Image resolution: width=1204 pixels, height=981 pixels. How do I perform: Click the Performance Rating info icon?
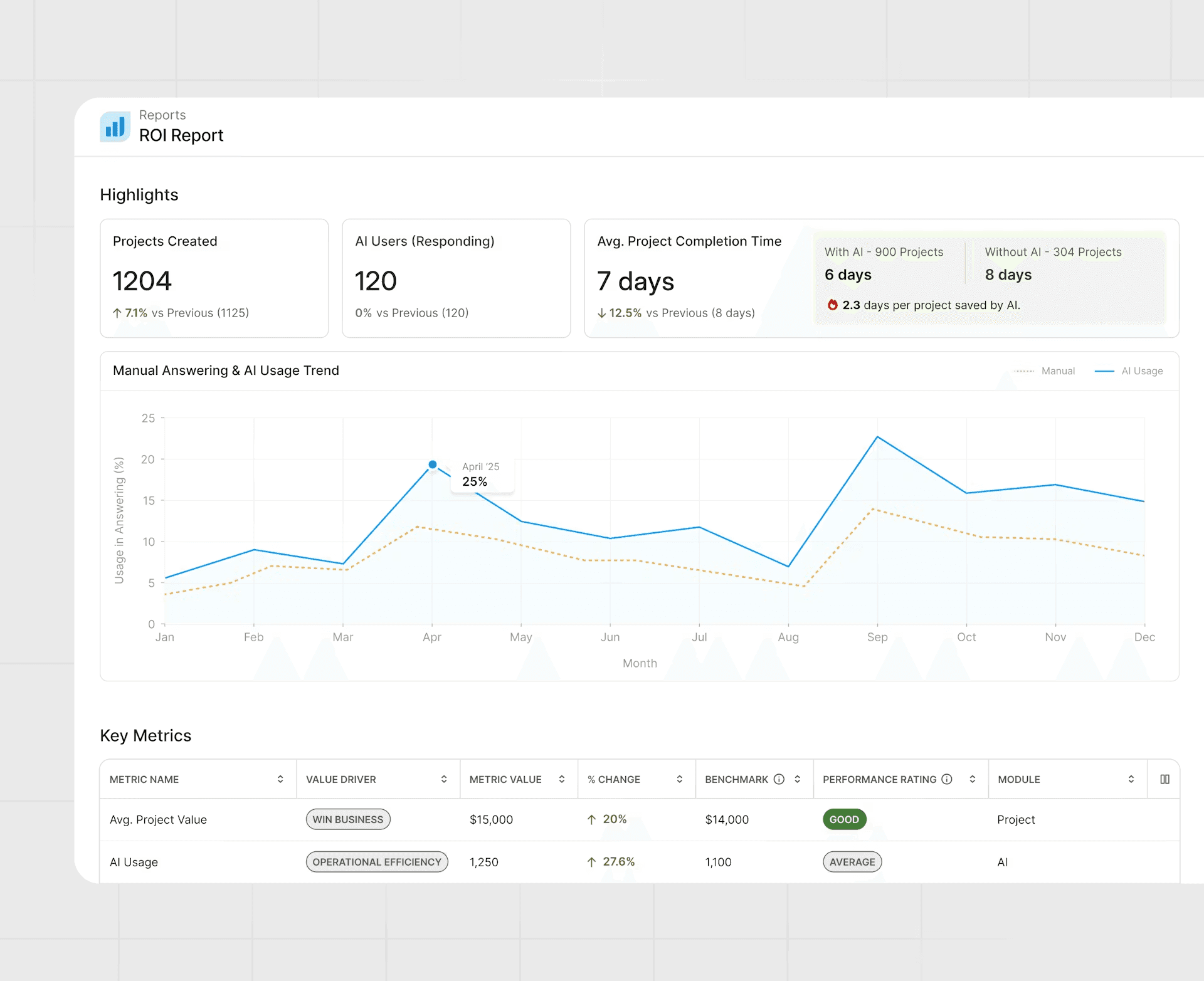(x=947, y=779)
